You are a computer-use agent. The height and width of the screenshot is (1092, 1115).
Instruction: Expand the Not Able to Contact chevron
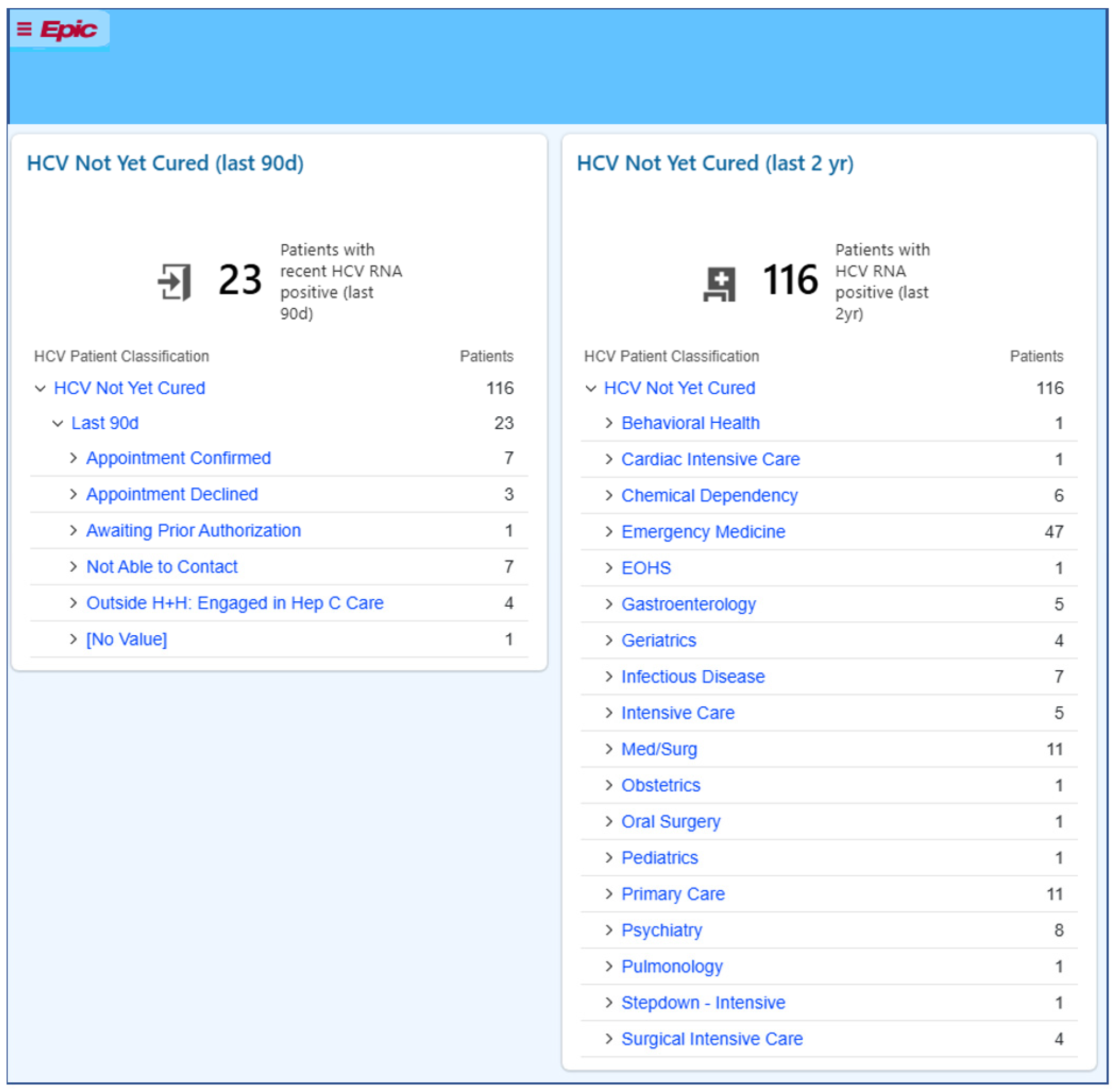(x=73, y=567)
